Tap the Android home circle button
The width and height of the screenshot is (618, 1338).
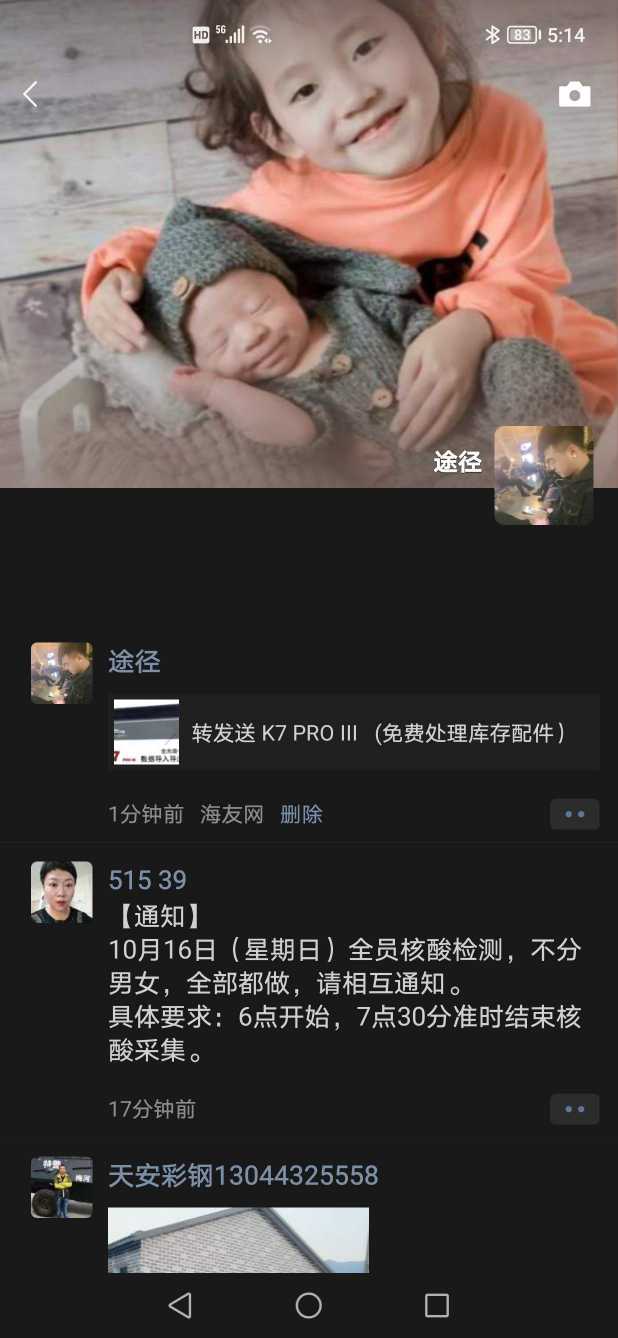(x=309, y=1304)
